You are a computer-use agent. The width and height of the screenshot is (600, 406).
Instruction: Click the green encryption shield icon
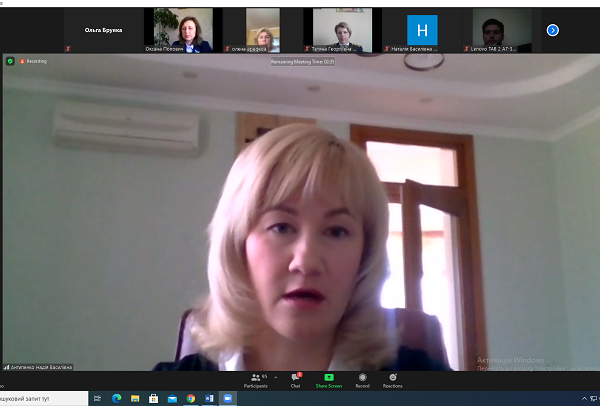(x=10, y=61)
